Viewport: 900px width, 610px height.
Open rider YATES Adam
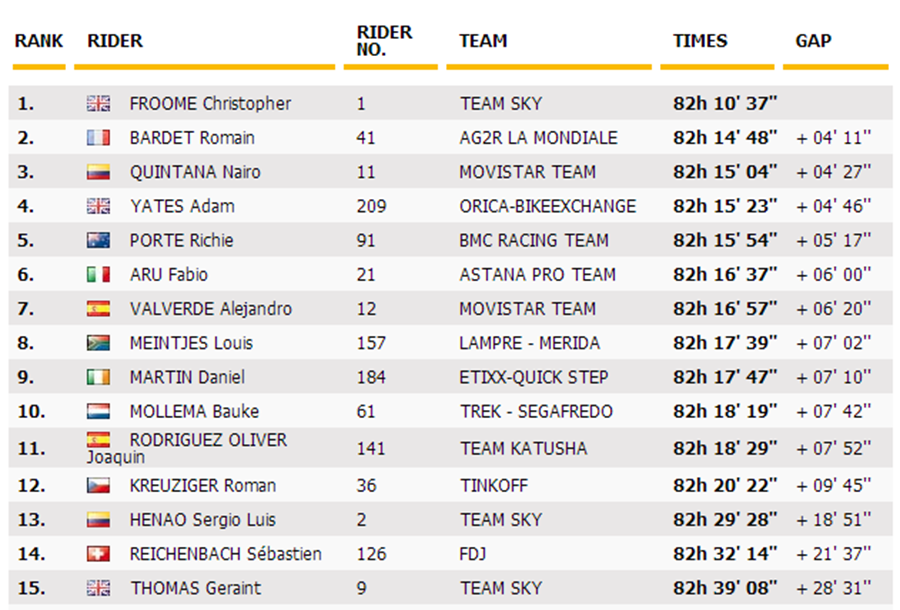183,206
